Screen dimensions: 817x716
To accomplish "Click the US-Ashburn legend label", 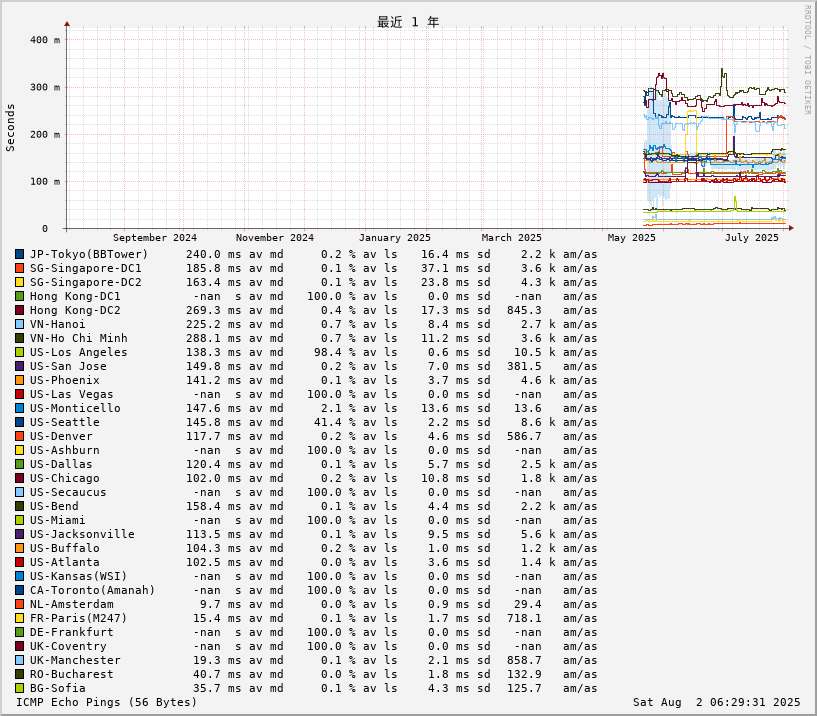I will (x=65, y=450).
